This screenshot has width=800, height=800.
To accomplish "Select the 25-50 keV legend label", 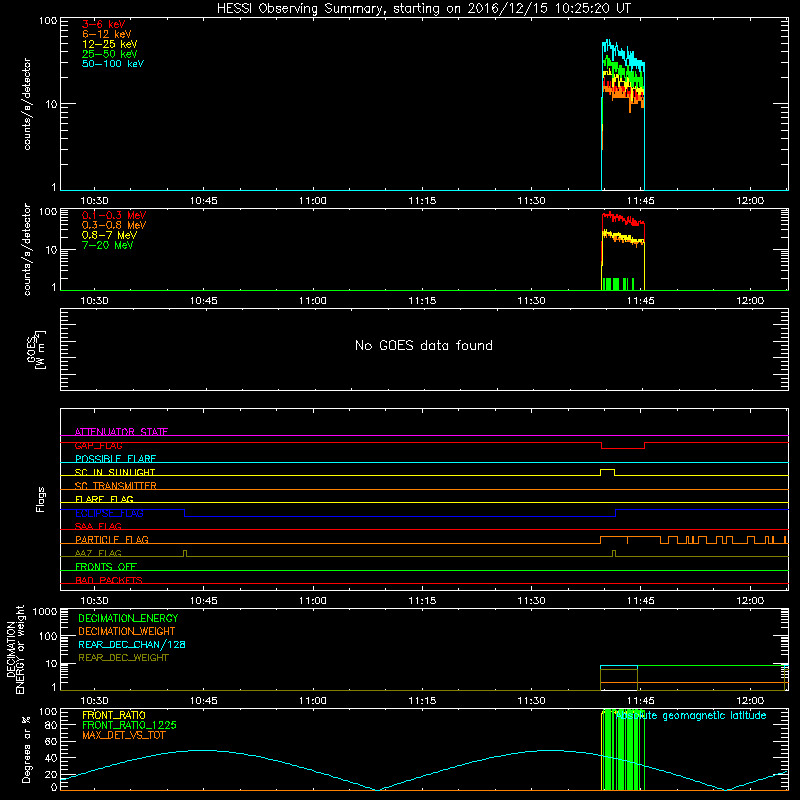I will [109, 54].
